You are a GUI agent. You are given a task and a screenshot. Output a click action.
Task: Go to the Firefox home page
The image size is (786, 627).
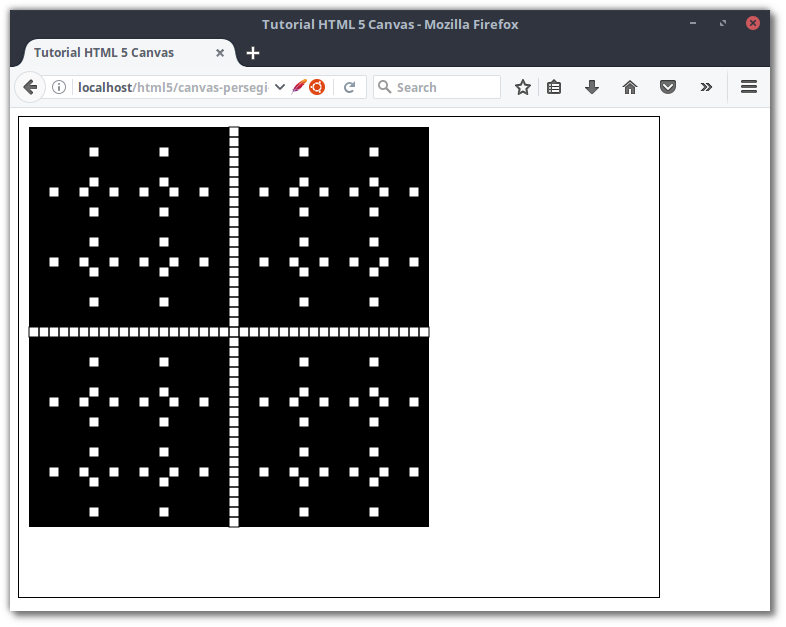click(x=630, y=87)
